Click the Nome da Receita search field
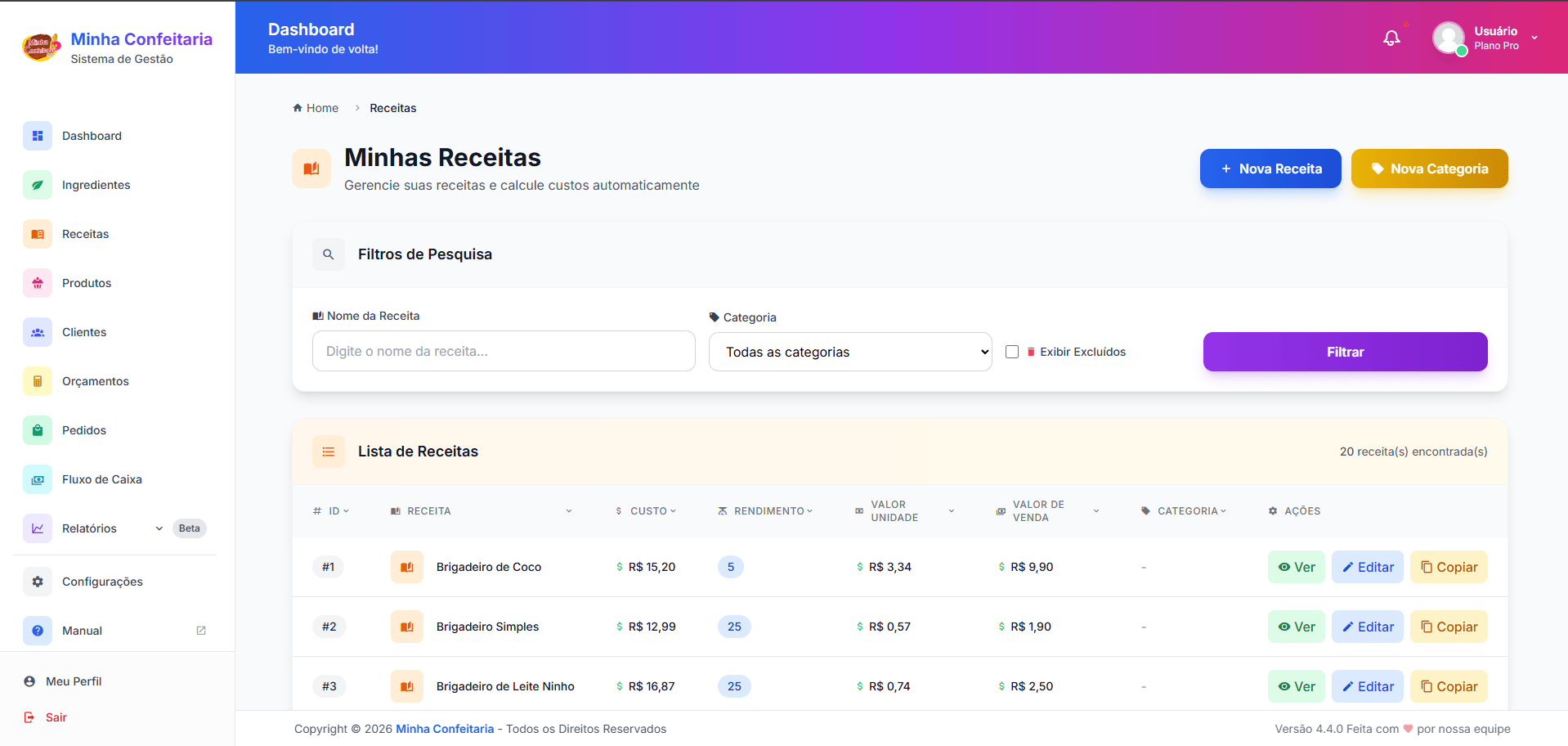 pos(504,351)
